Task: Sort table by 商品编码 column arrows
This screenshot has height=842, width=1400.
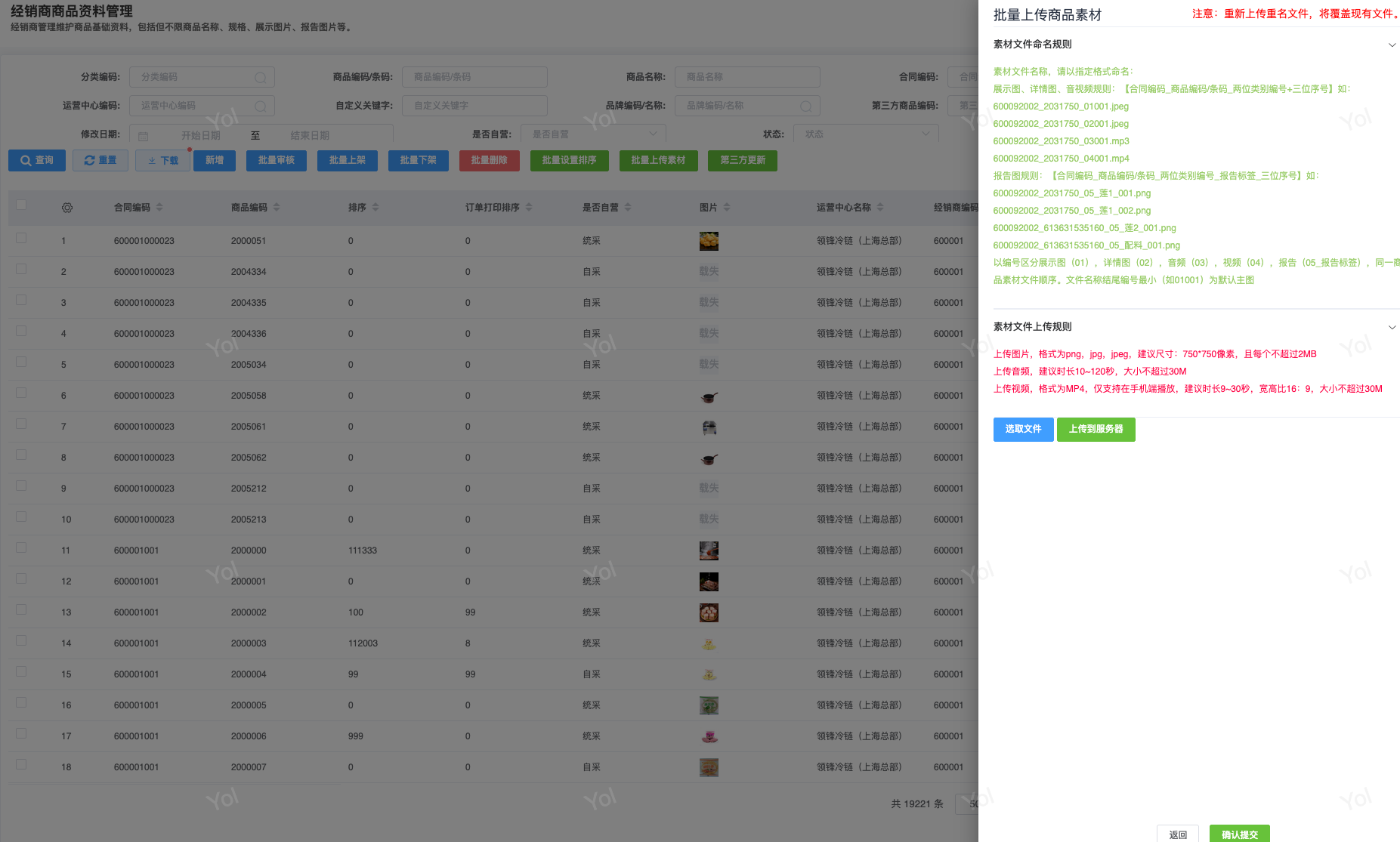Action: (277, 208)
